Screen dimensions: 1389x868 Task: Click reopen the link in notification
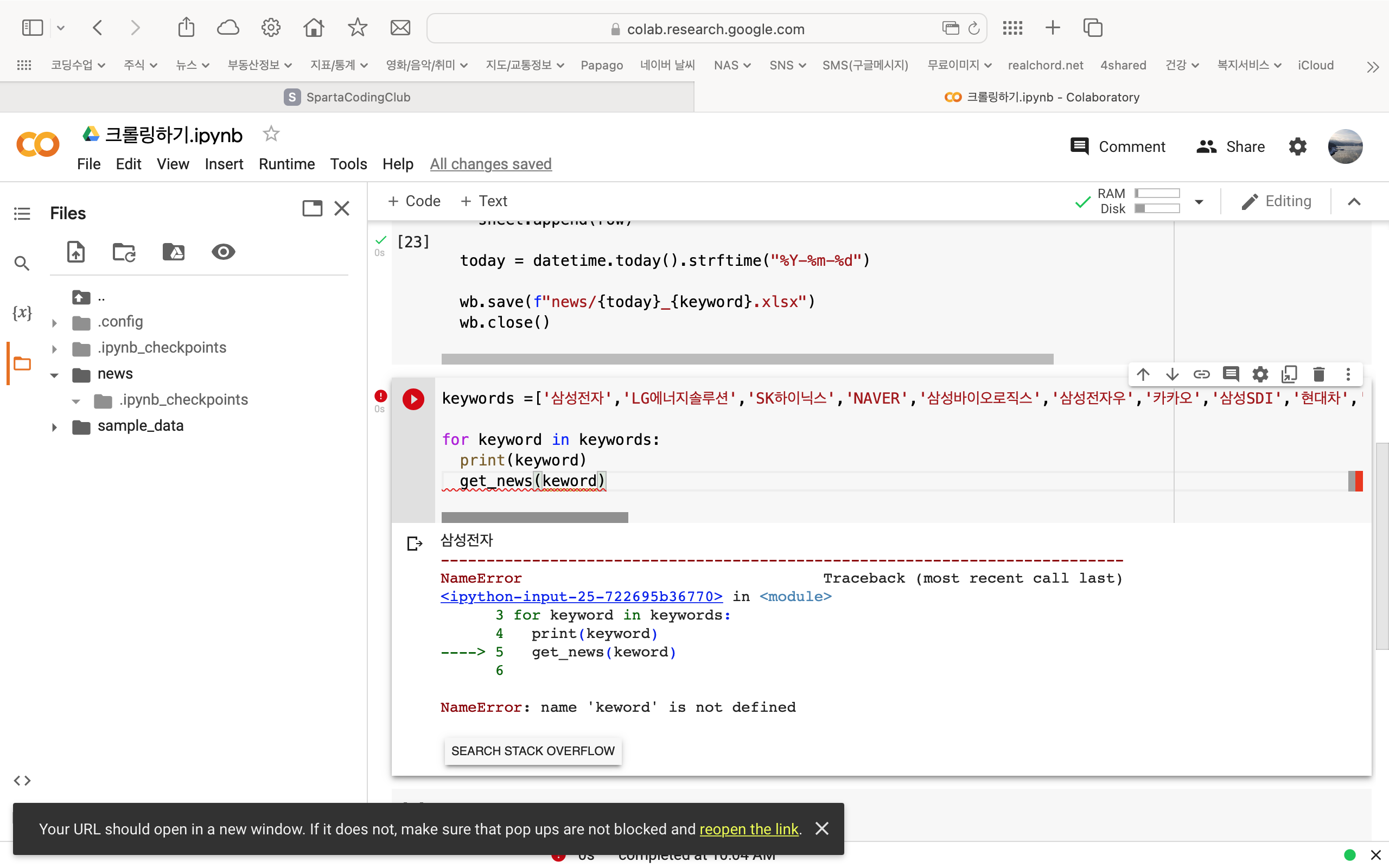[748, 829]
